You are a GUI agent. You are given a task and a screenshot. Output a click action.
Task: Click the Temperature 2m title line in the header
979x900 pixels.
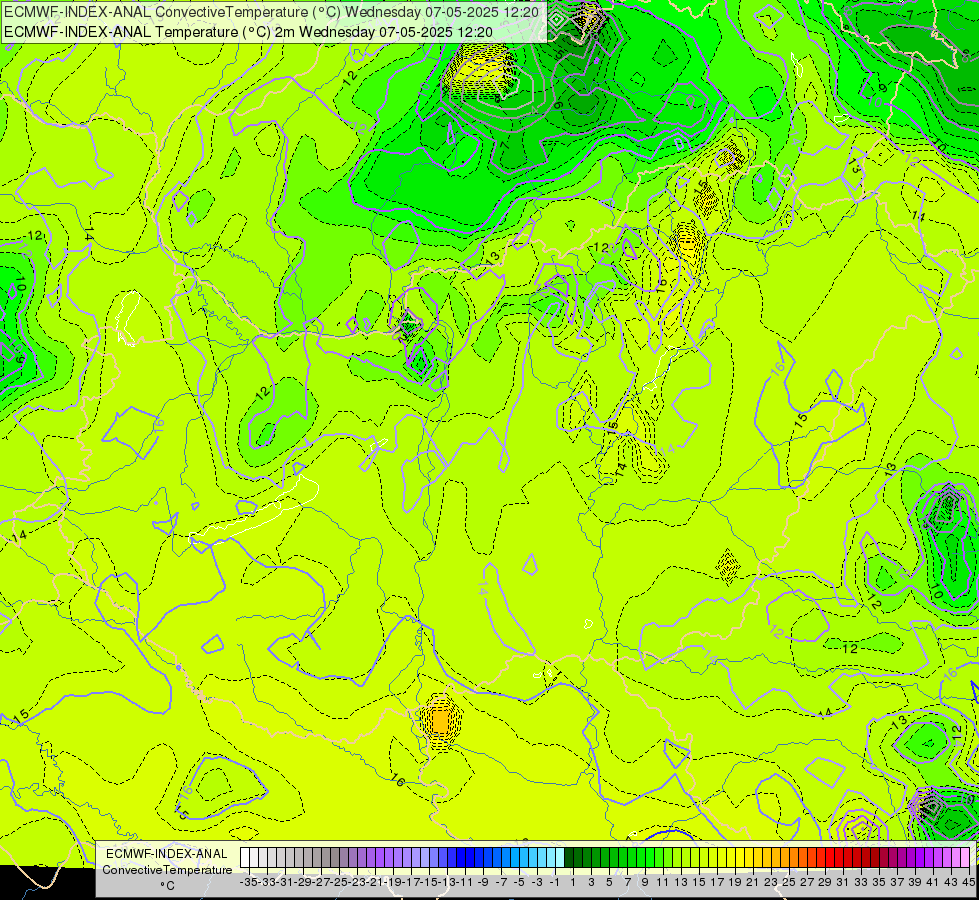(248, 32)
